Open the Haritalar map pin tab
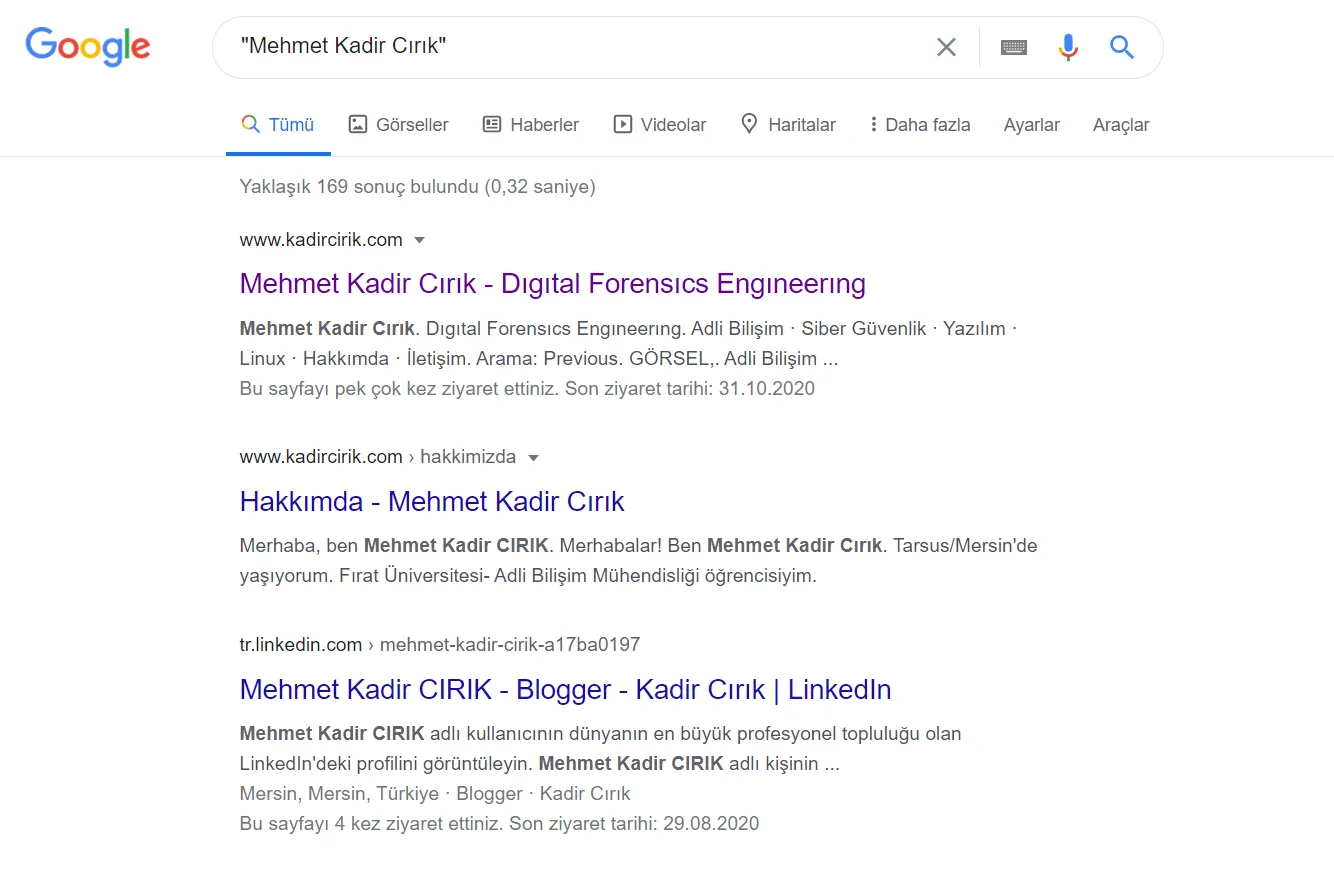 tap(787, 125)
